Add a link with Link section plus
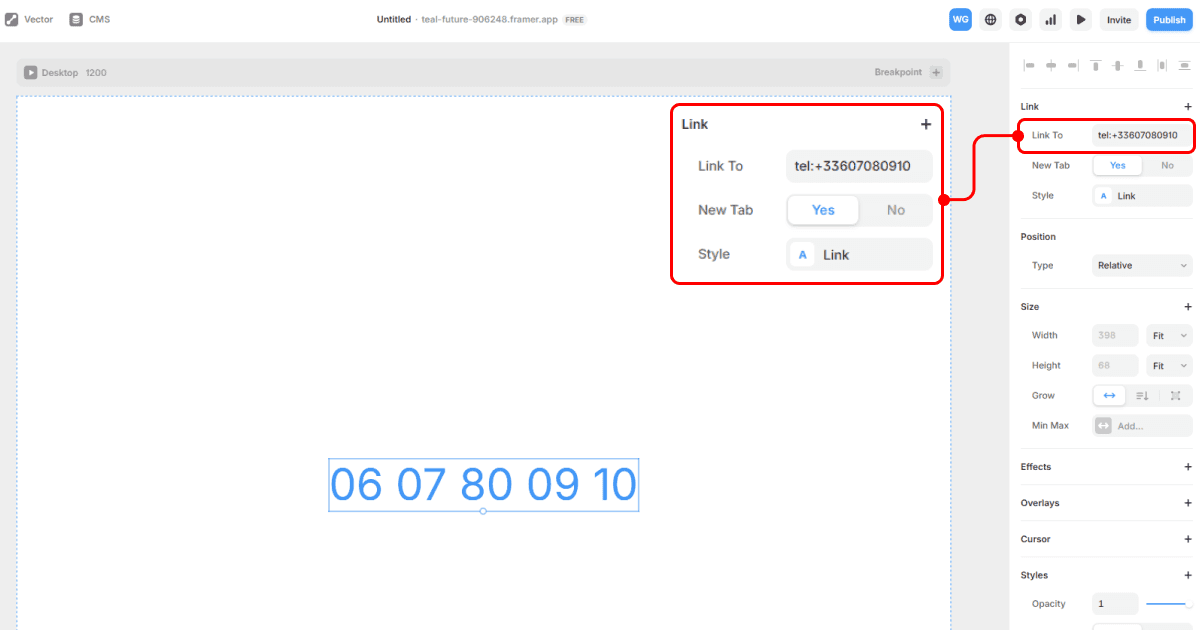 1188,106
